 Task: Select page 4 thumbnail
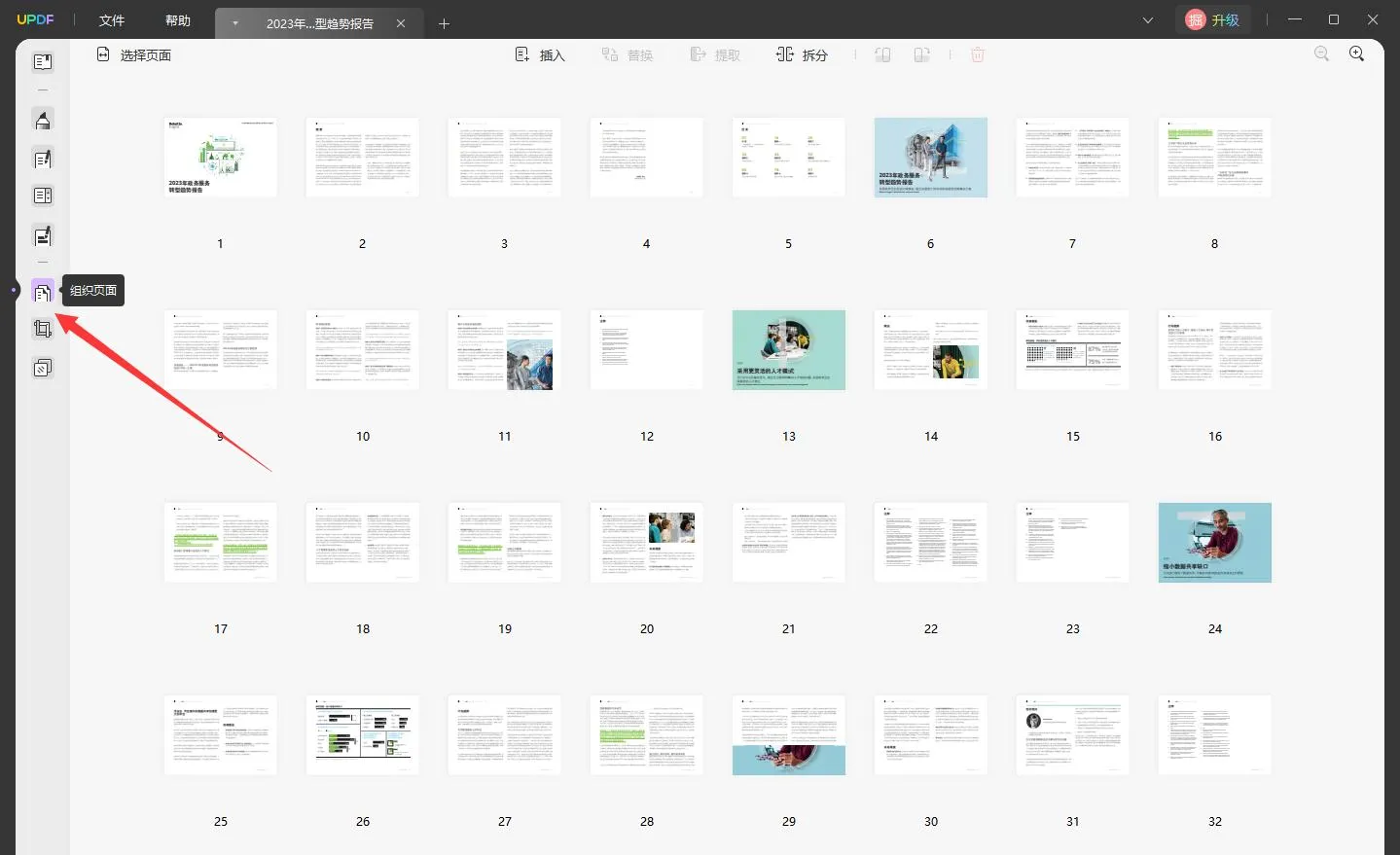(647, 158)
